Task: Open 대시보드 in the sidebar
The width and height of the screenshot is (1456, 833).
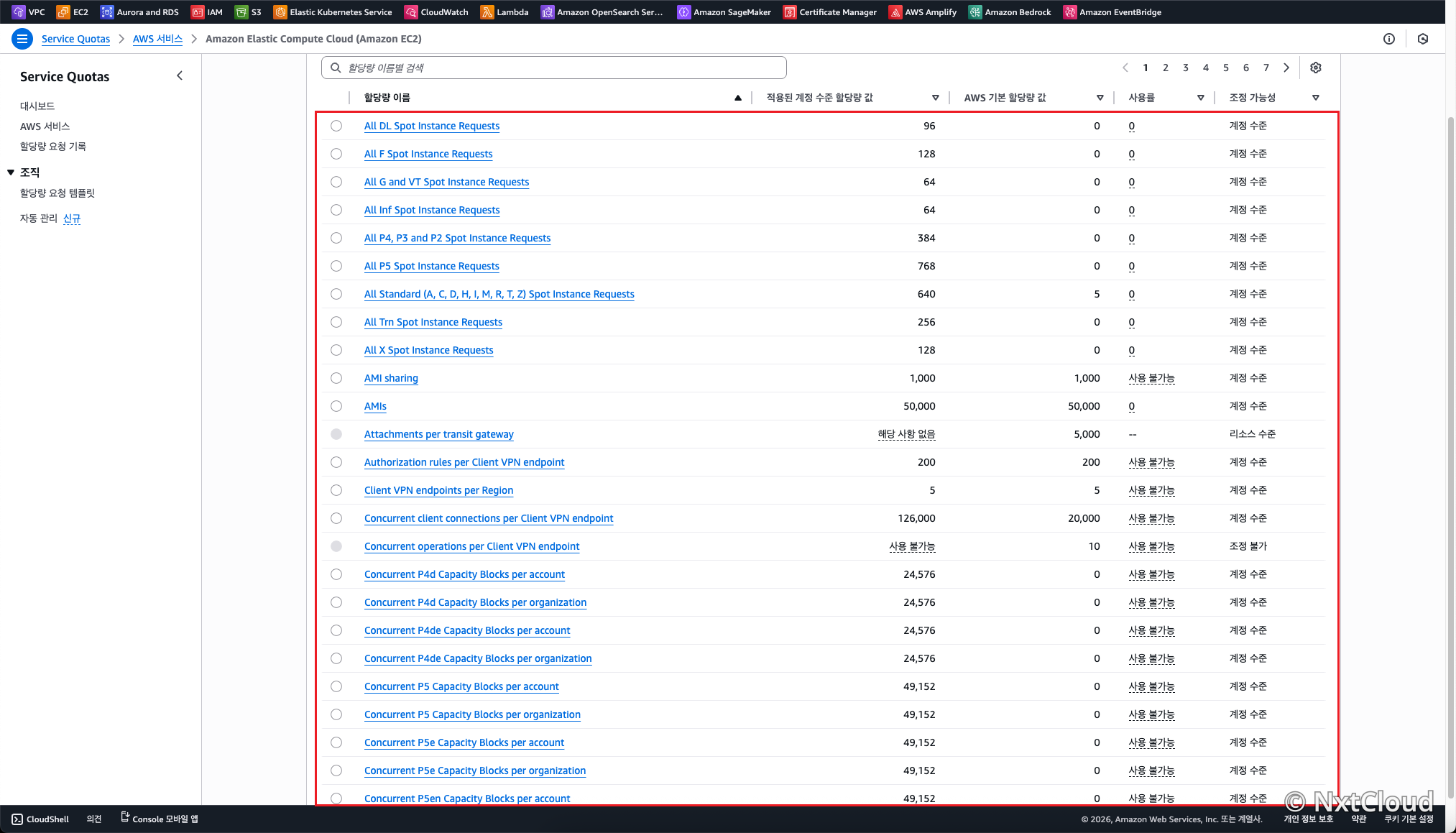Action: pos(37,106)
